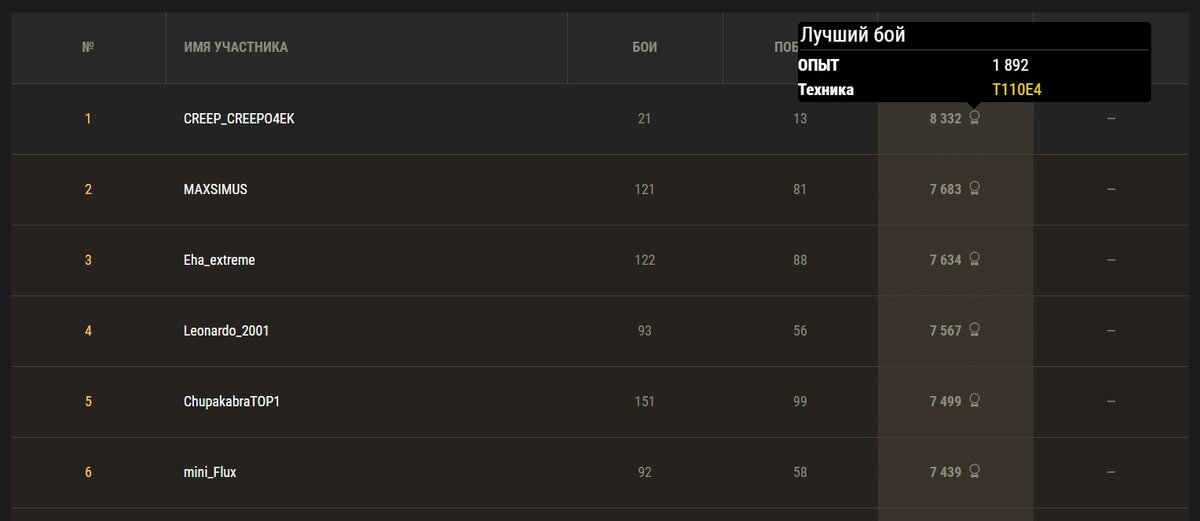Click medal icon beside 7 439 score
This screenshot has height=521, width=1200.
[974, 471]
